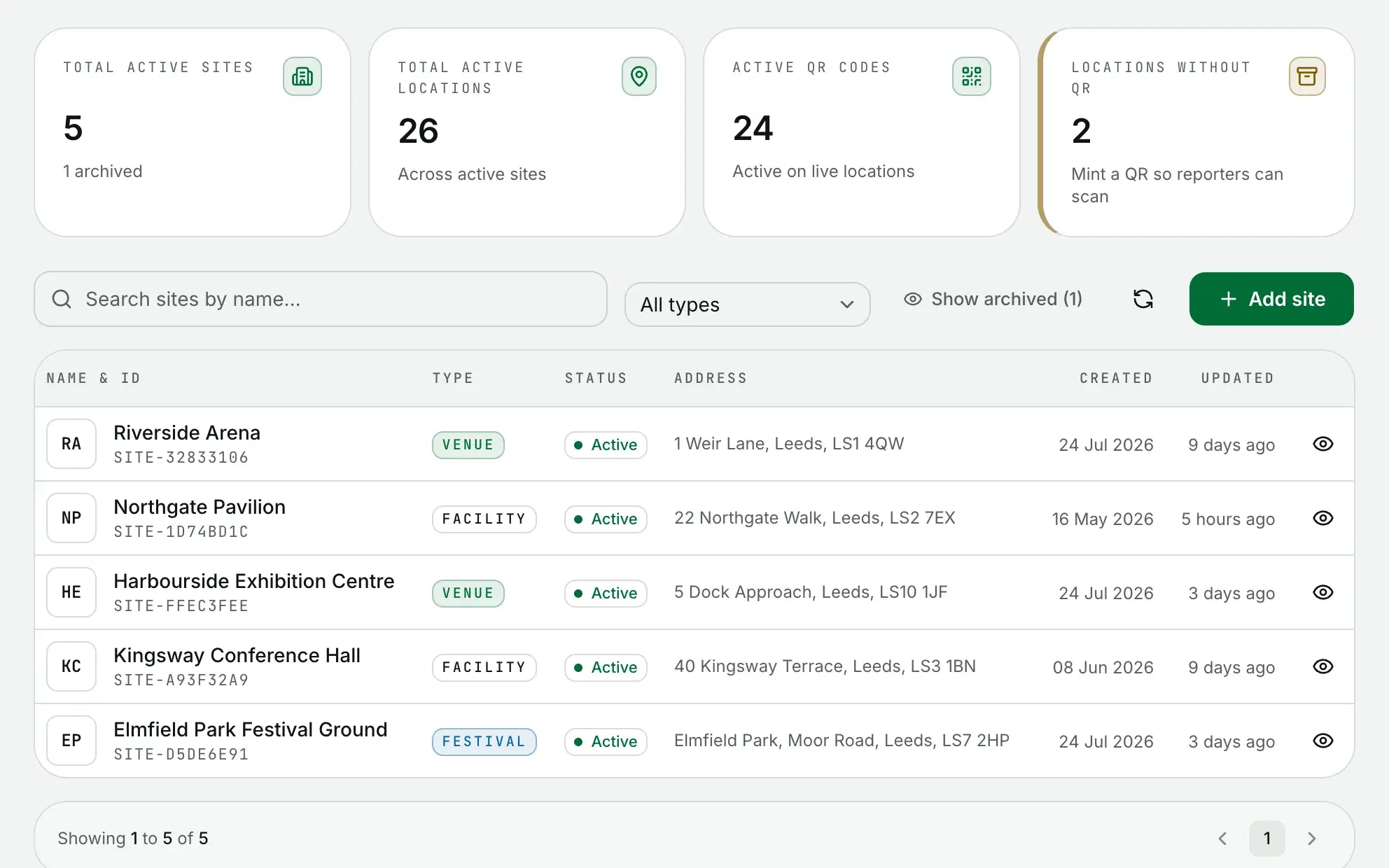Viewport: 1389px width, 868px height.
Task: Click the 16 May 2026 created date
Action: point(1103,519)
